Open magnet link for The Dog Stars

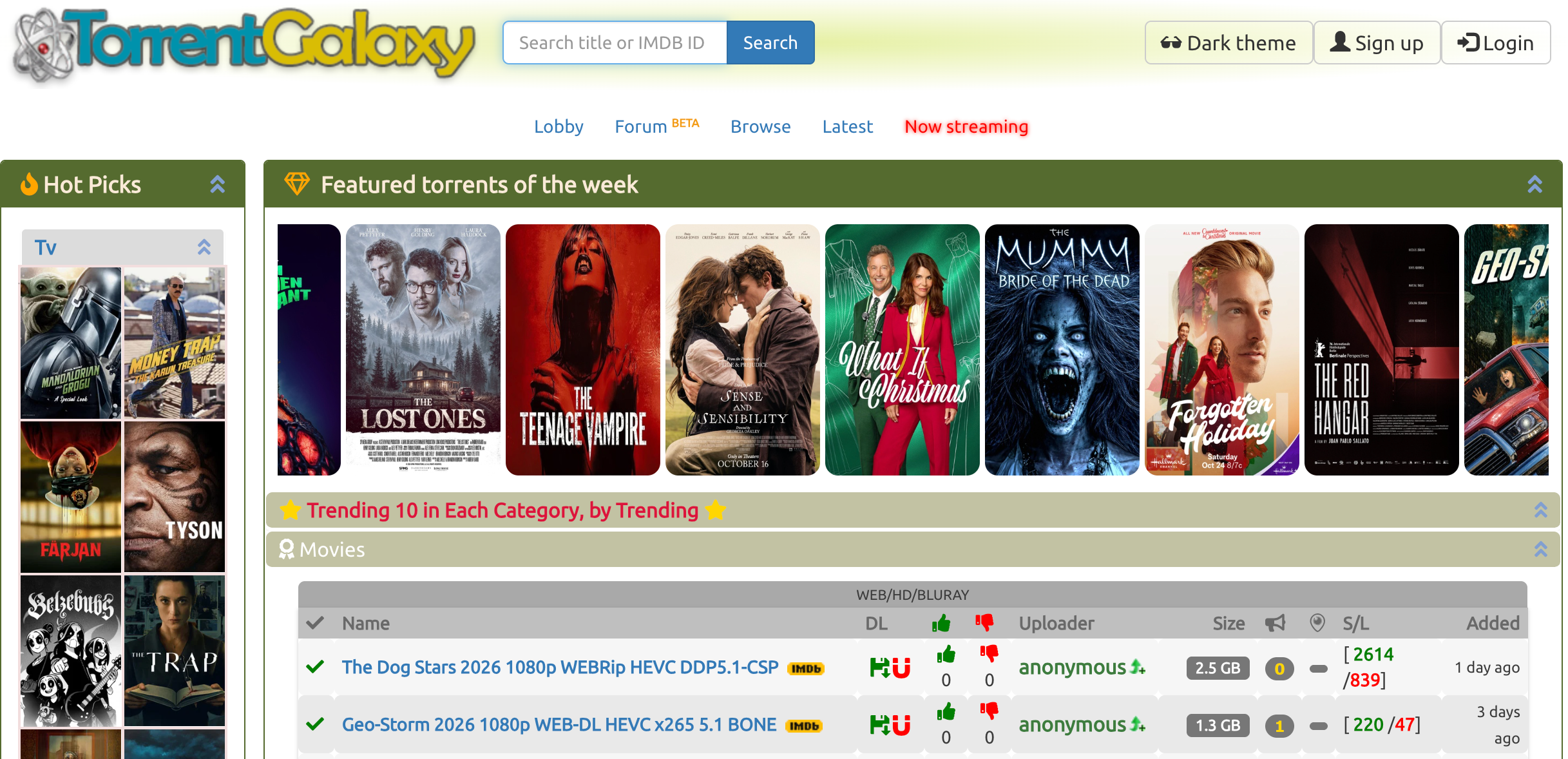902,668
